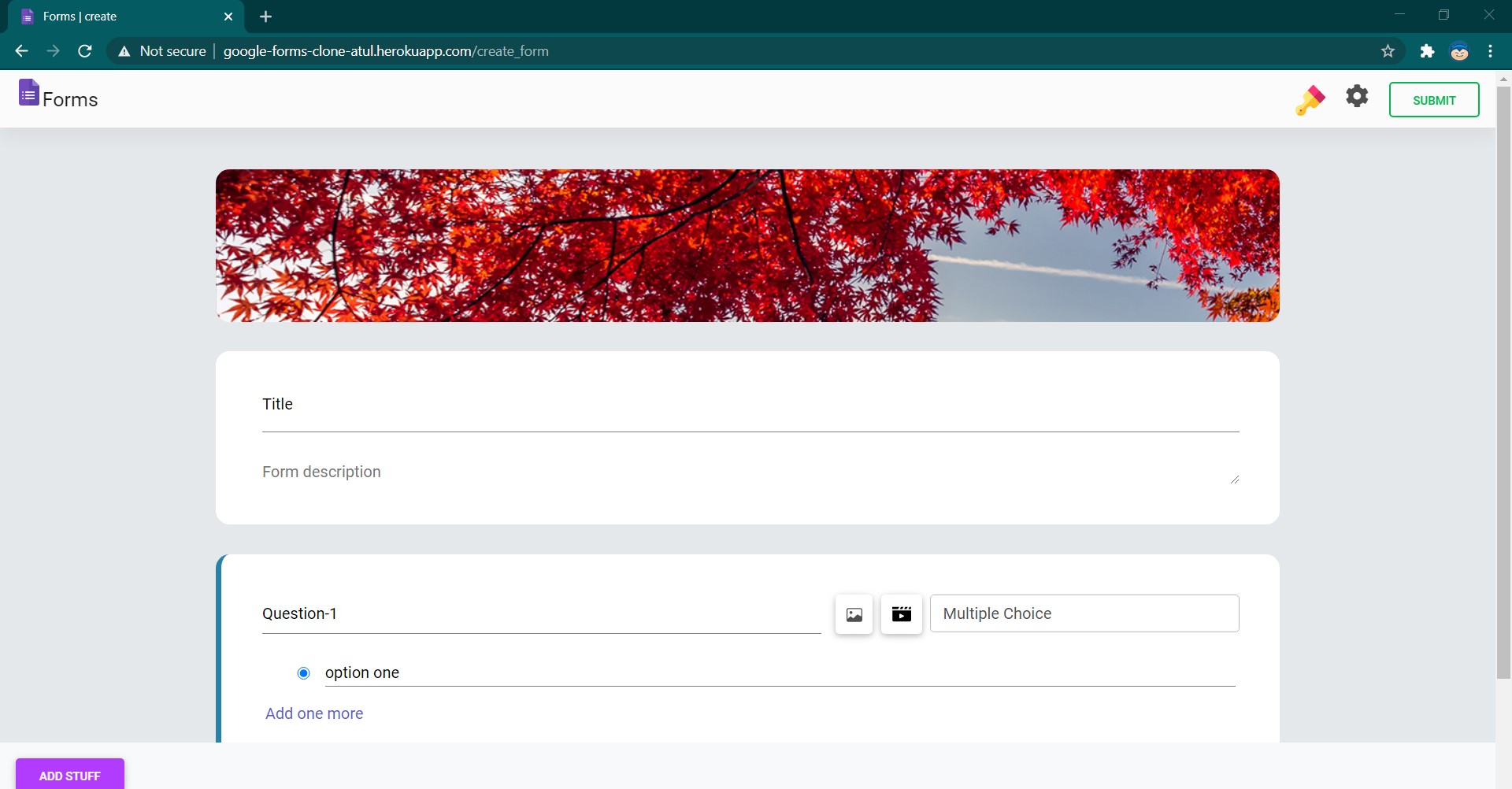Bookmark this page with the star icon
This screenshot has width=1512, height=789.
click(x=1388, y=51)
